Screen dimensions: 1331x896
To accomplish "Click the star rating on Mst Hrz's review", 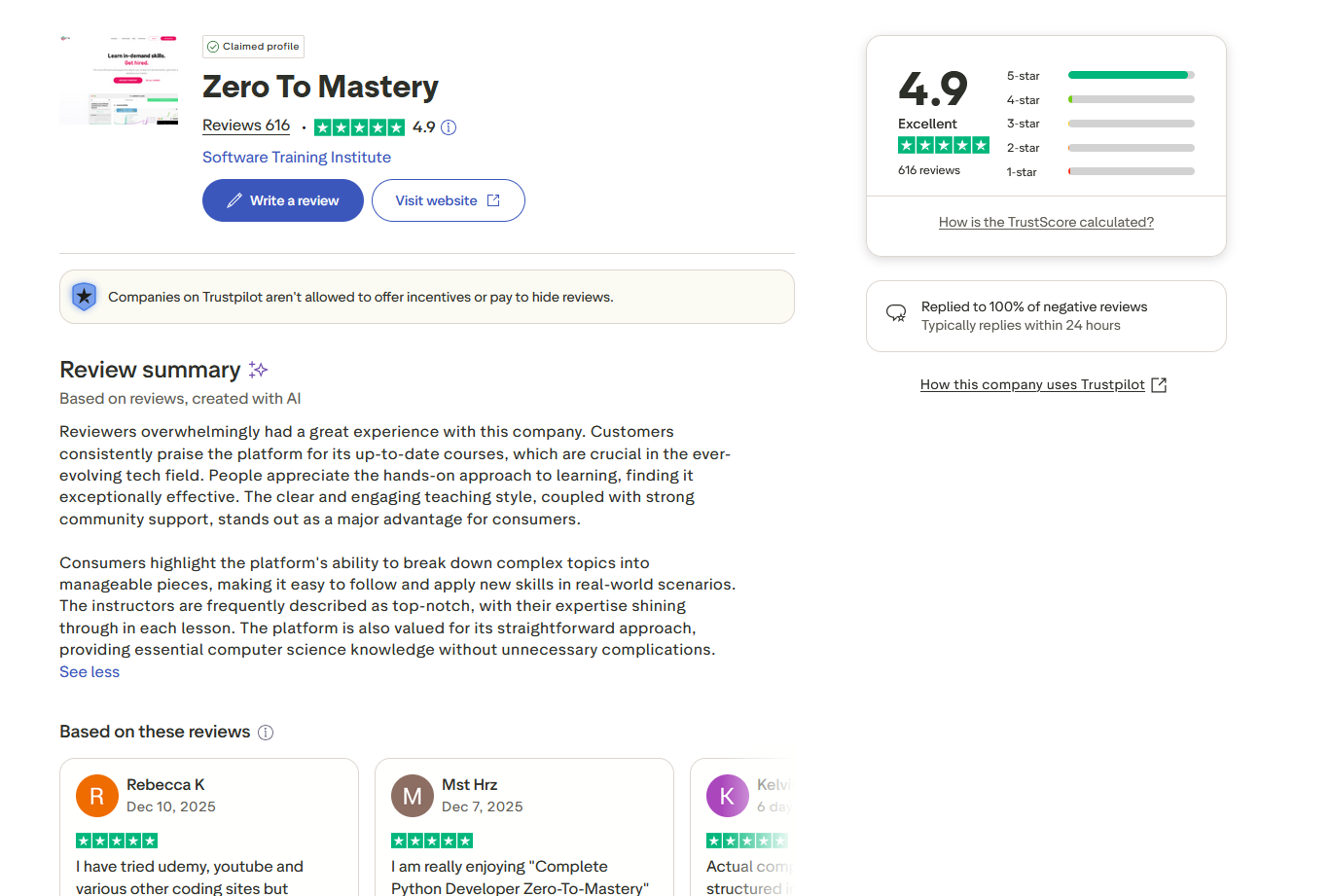I will coord(432,841).
